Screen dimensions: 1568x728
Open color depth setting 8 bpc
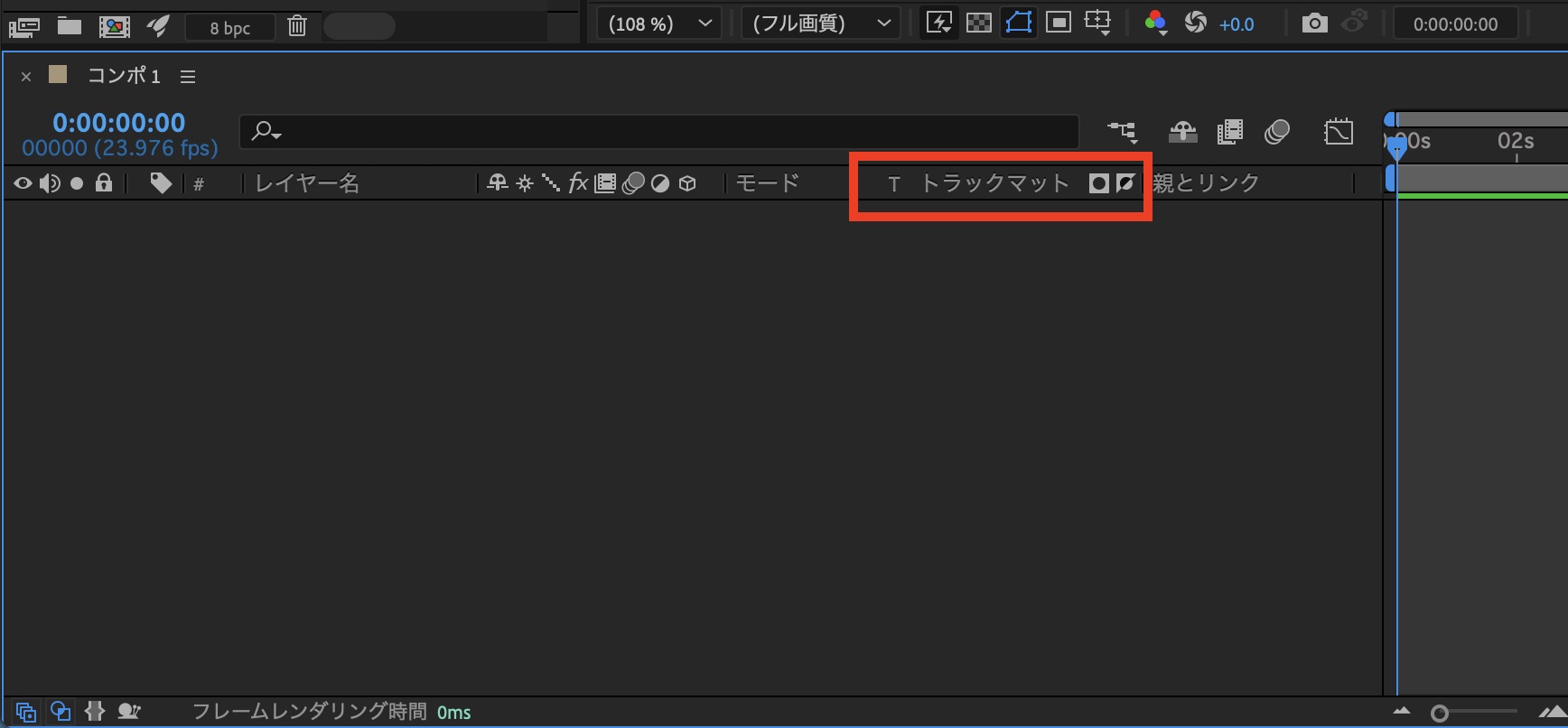point(230,27)
